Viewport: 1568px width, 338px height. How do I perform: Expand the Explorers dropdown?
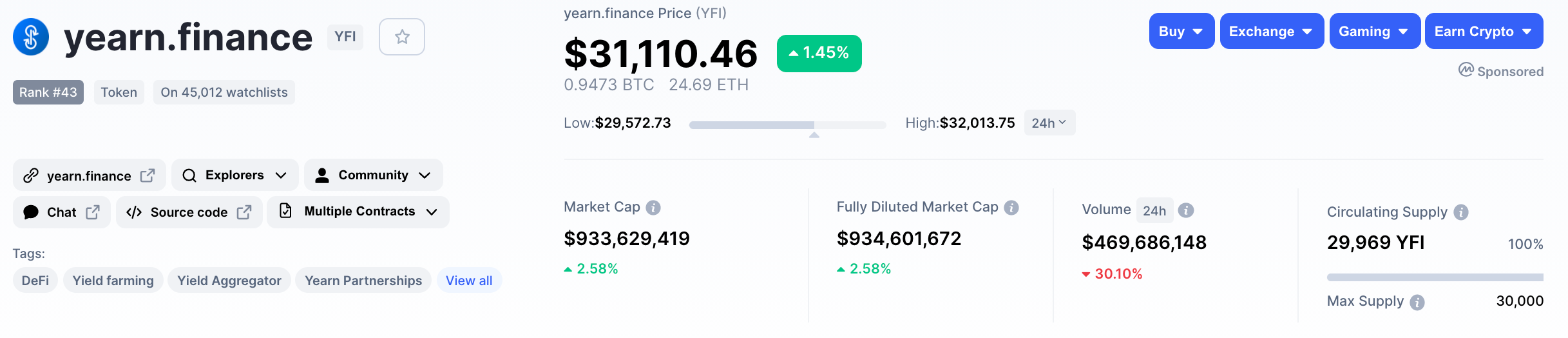click(x=234, y=175)
